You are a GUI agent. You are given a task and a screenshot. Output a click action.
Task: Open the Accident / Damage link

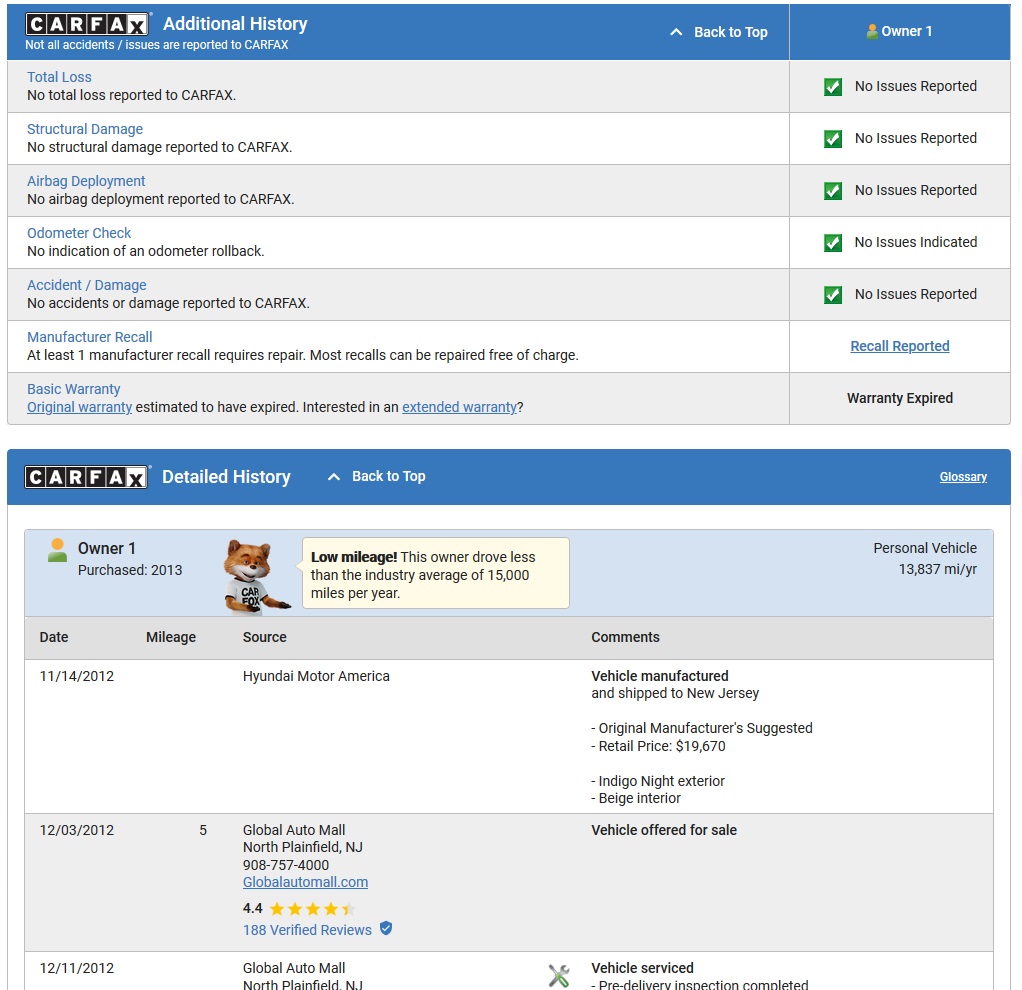(87, 285)
